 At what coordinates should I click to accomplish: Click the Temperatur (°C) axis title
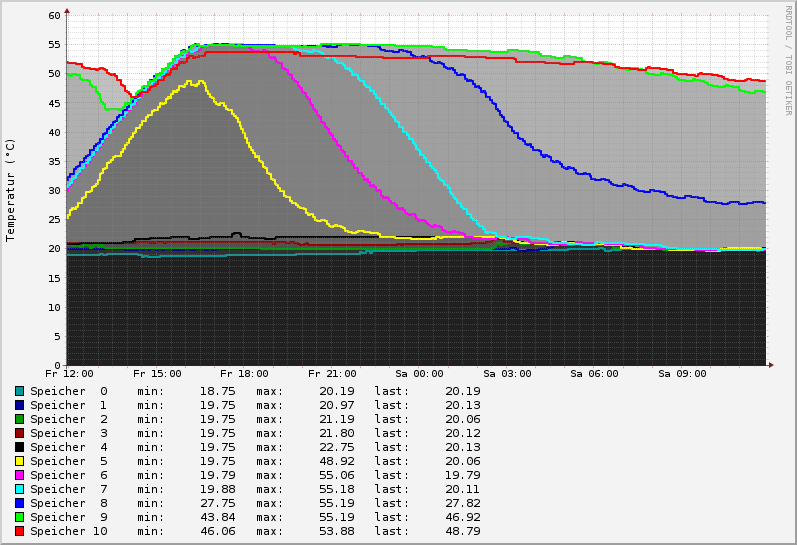pyautogui.click(x=11, y=190)
